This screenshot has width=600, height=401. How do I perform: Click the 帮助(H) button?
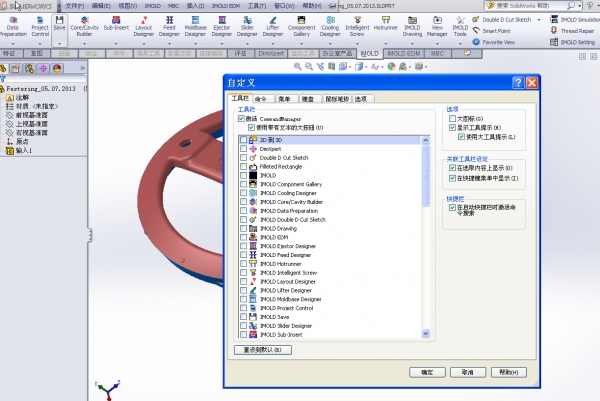(509, 372)
